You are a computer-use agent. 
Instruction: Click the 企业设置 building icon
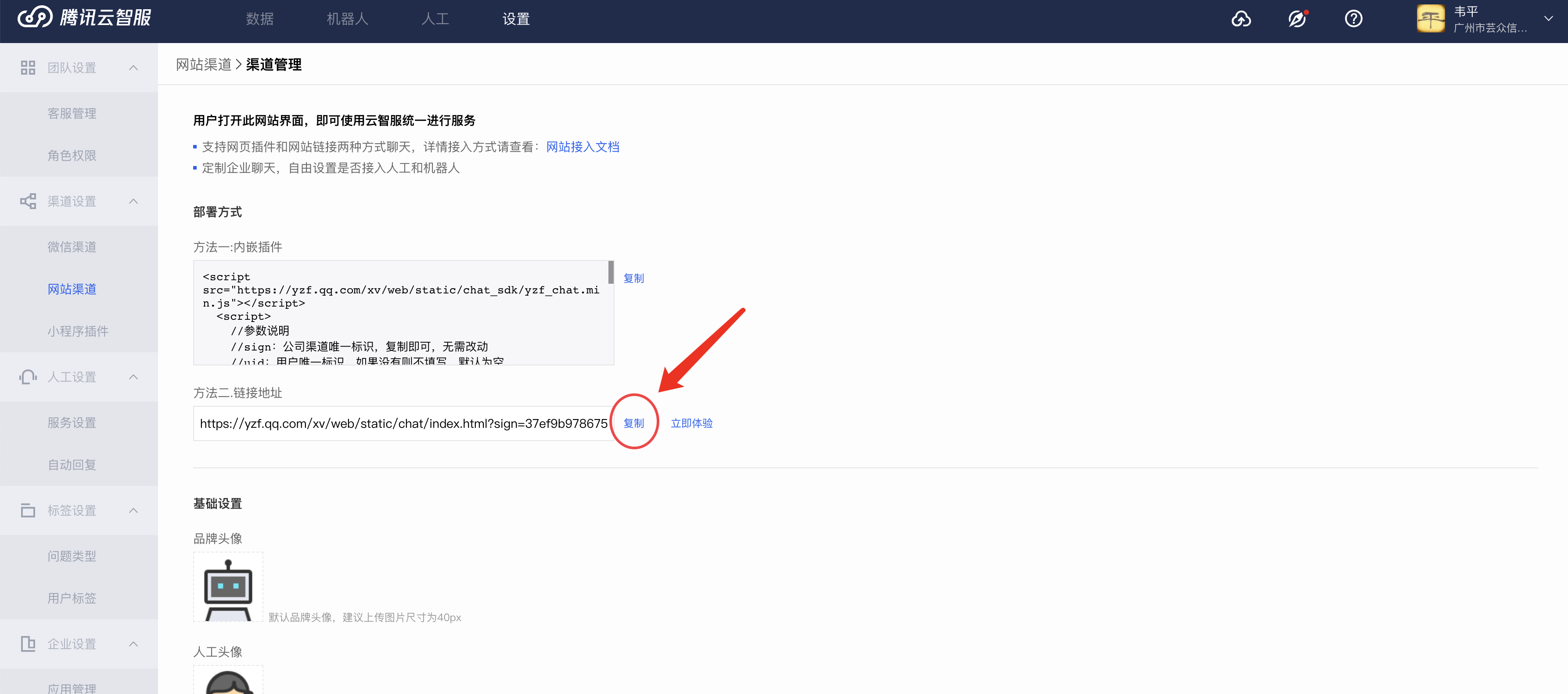(x=28, y=643)
